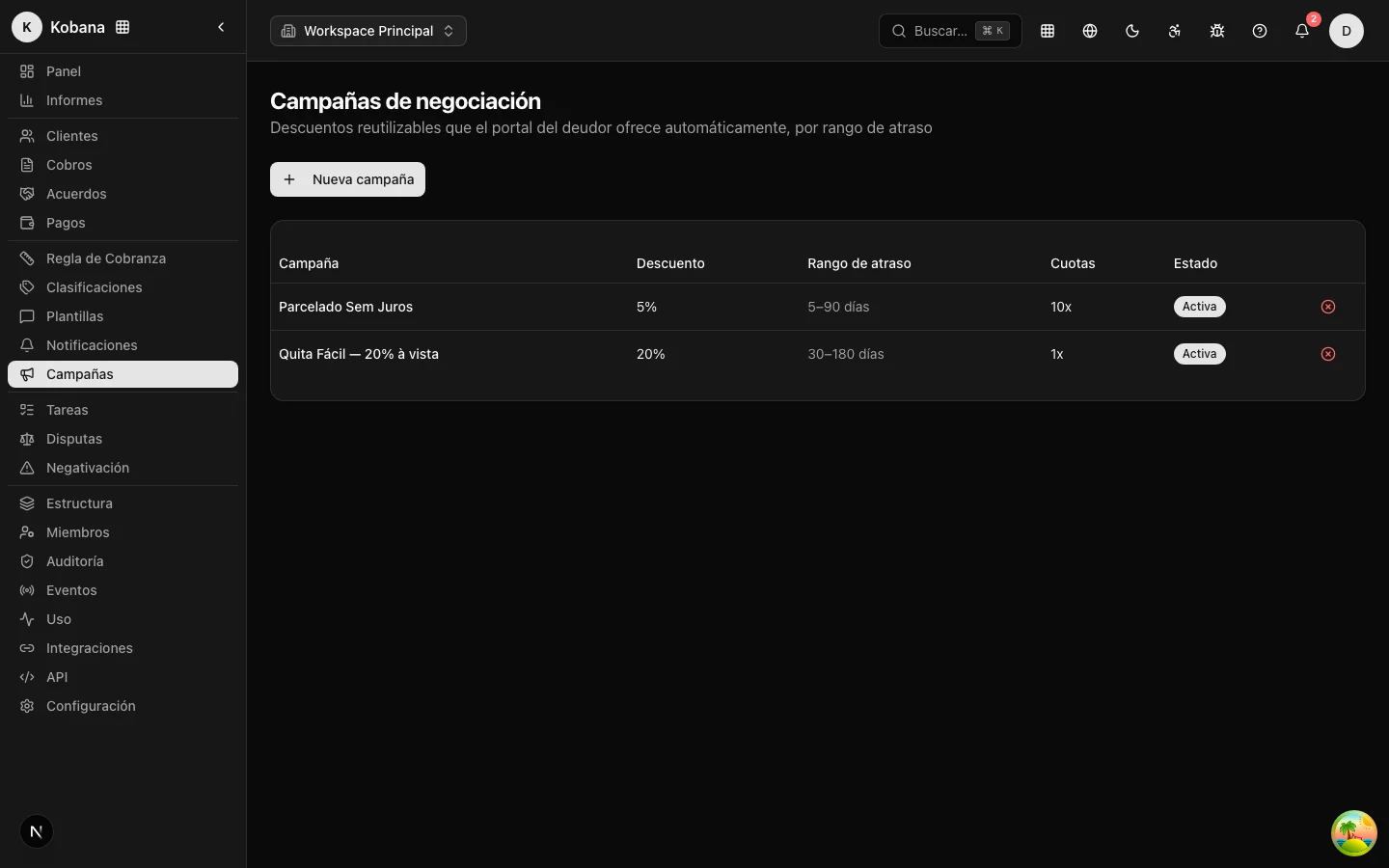Click the Auditoría shield icon
The width and height of the screenshot is (1389, 868).
click(27, 561)
